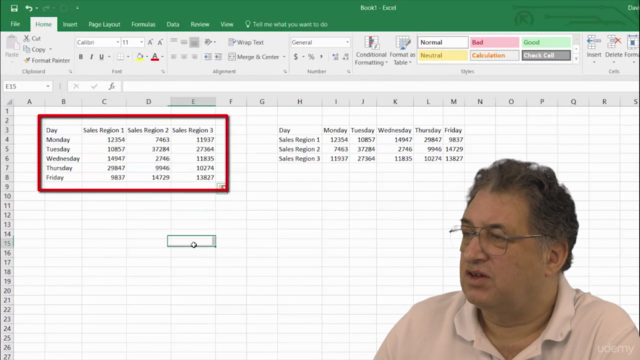This screenshot has width=640, height=360.
Task: Click the Tell me what you want to do box
Action: (286, 24)
